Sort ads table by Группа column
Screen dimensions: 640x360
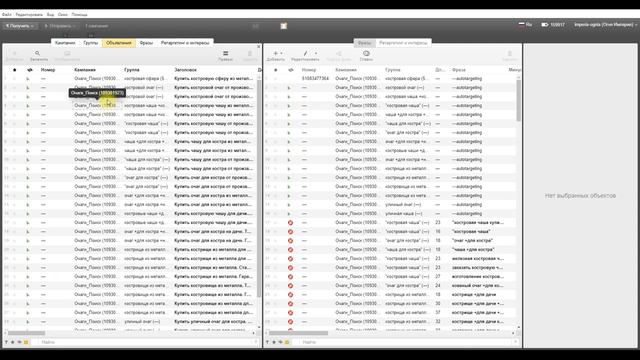[x=132, y=70]
